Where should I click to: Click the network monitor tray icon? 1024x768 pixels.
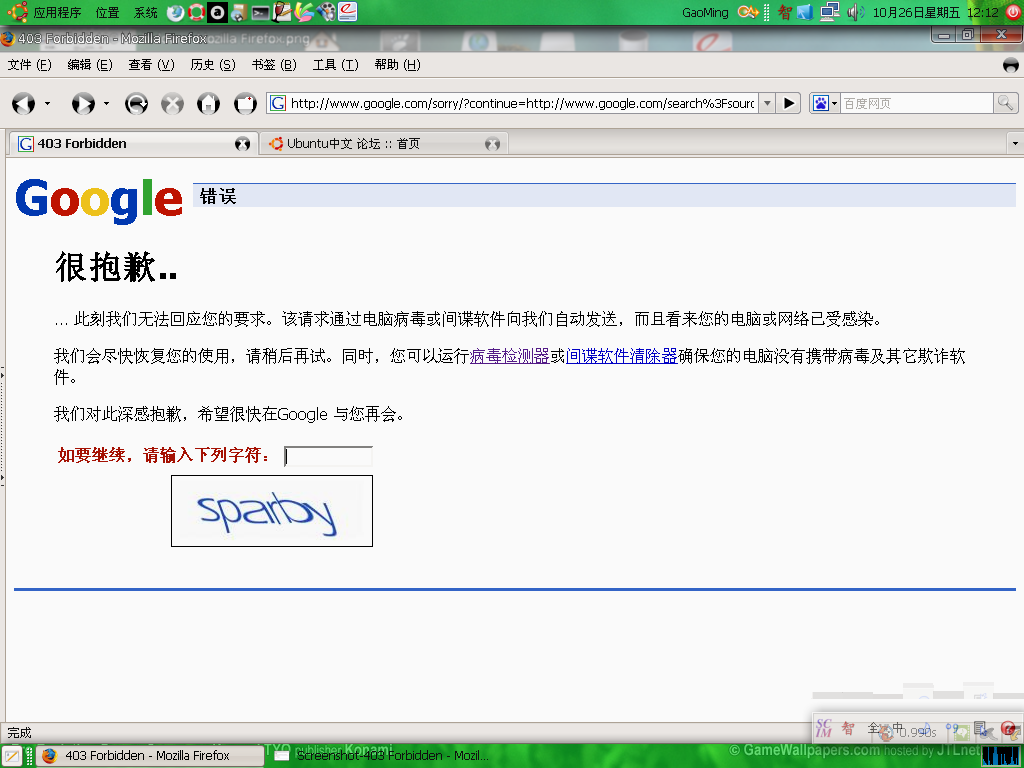[830, 12]
